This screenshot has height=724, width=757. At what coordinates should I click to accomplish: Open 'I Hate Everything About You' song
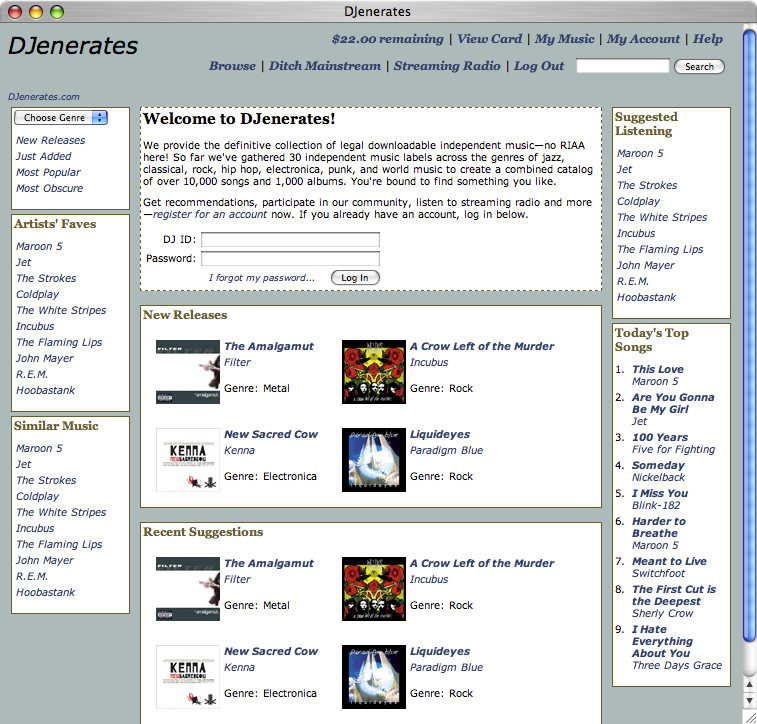pos(662,641)
